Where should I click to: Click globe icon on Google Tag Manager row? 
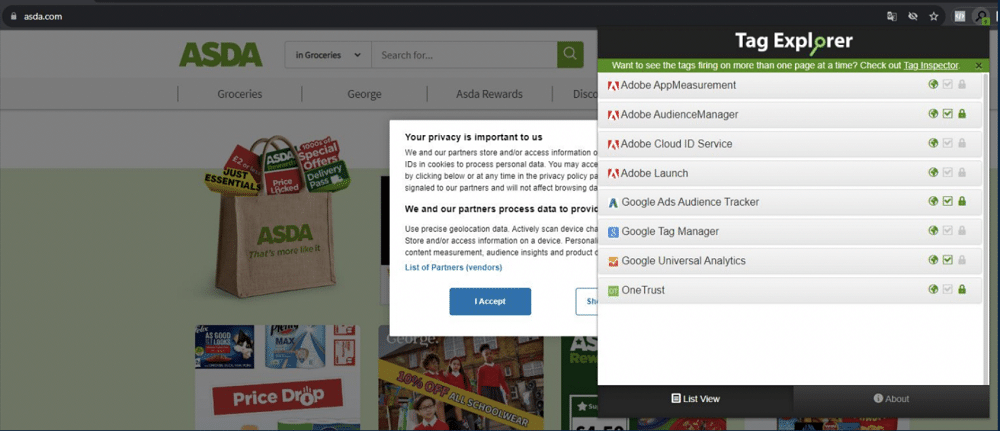933,231
